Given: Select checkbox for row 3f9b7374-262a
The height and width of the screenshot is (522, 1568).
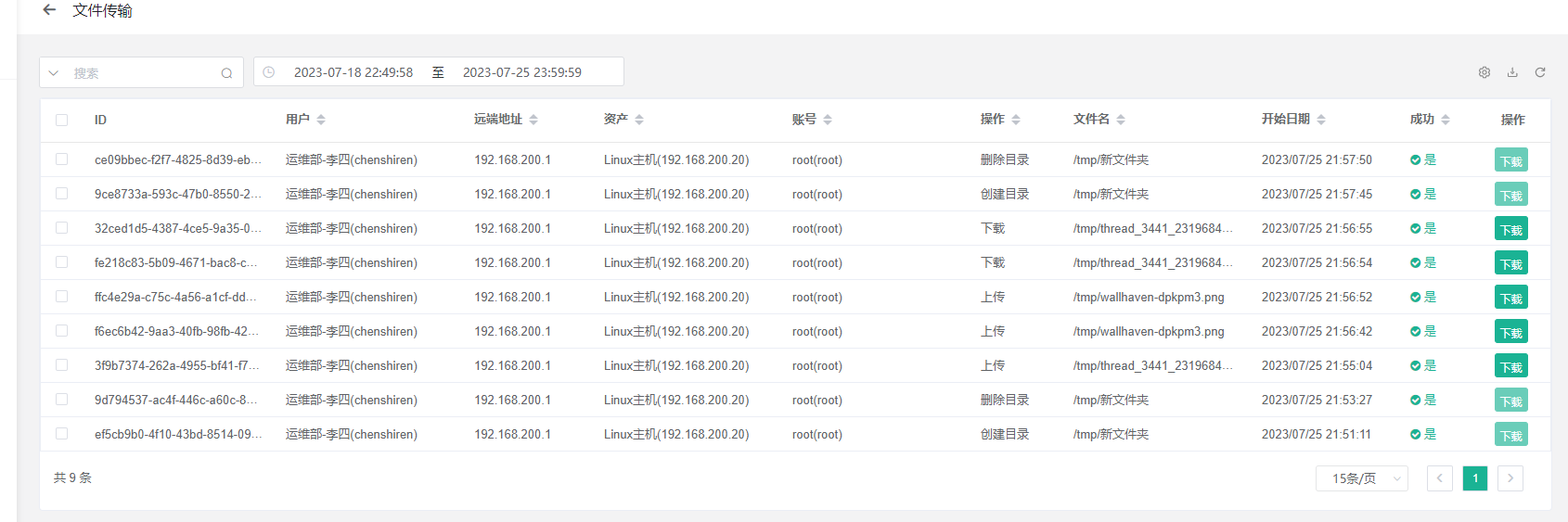Looking at the screenshot, I should point(62,365).
